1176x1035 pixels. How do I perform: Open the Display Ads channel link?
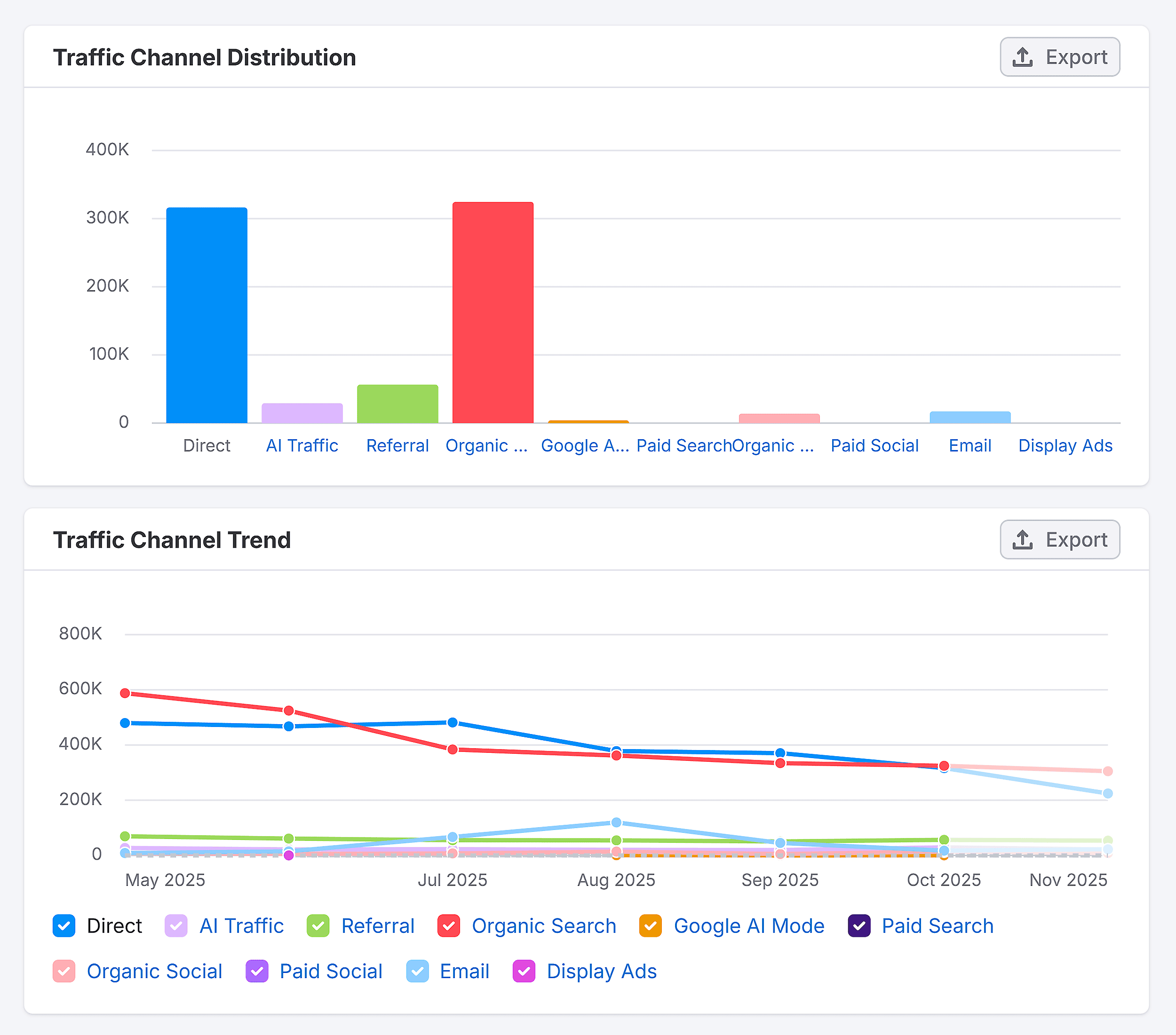1065,446
